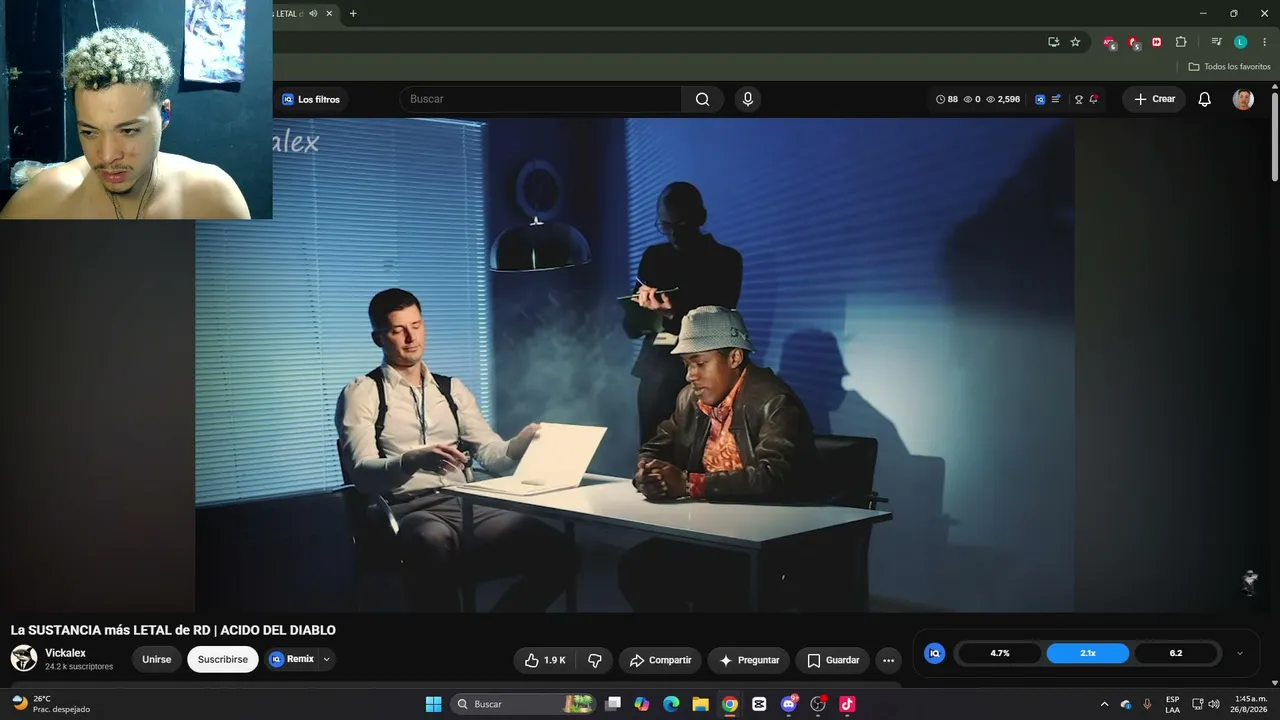Click the video title text
1280x720 pixels.
click(x=173, y=630)
